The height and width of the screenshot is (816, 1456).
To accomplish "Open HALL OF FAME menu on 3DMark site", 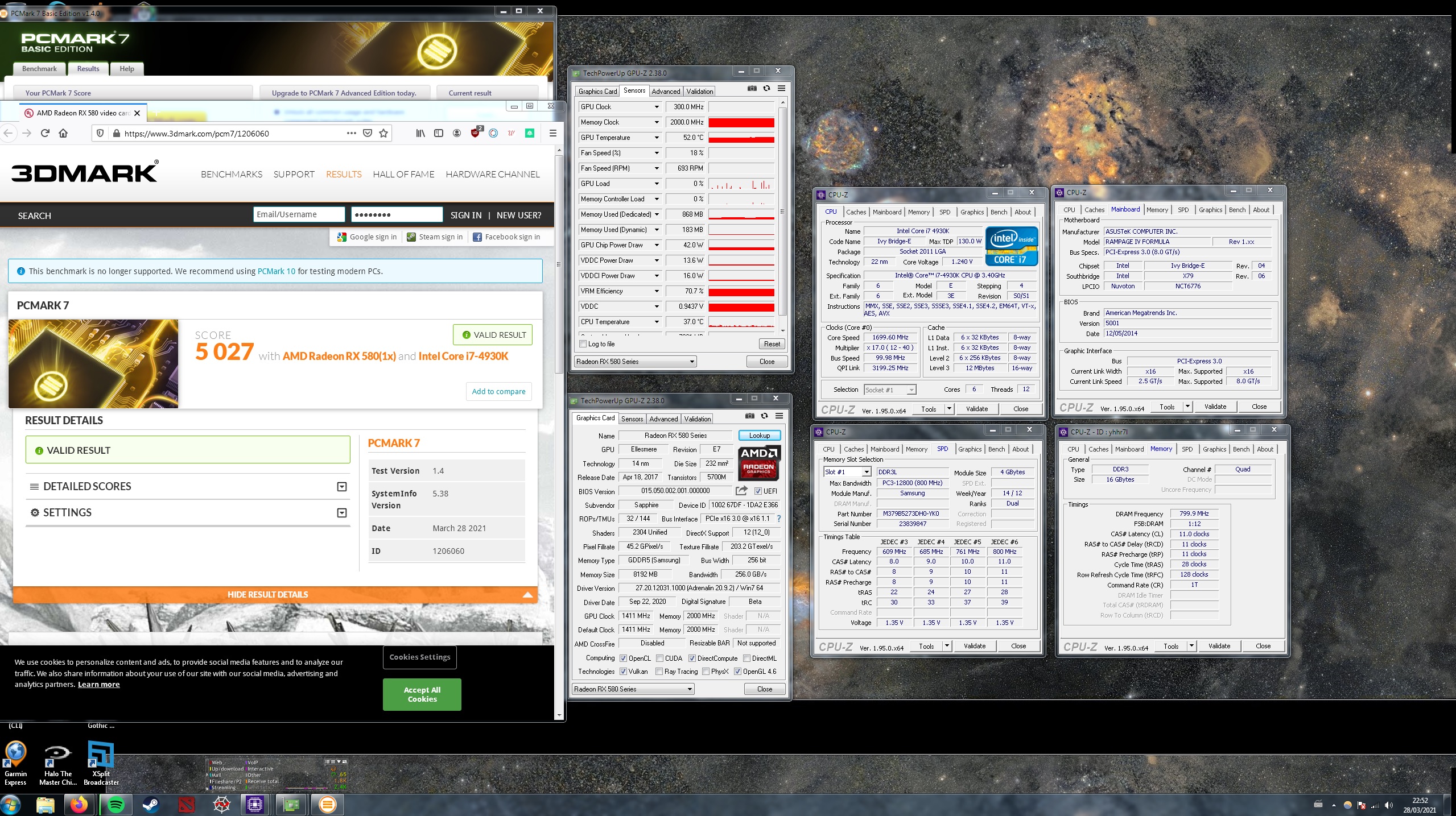I will point(403,174).
